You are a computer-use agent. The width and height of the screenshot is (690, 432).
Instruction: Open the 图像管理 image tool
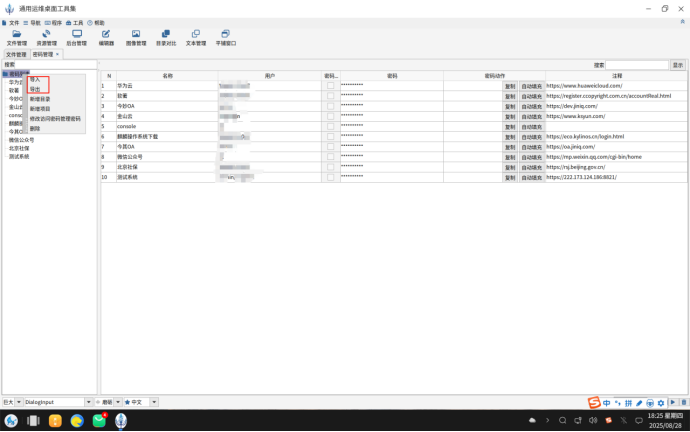click(x=136, y=38)
